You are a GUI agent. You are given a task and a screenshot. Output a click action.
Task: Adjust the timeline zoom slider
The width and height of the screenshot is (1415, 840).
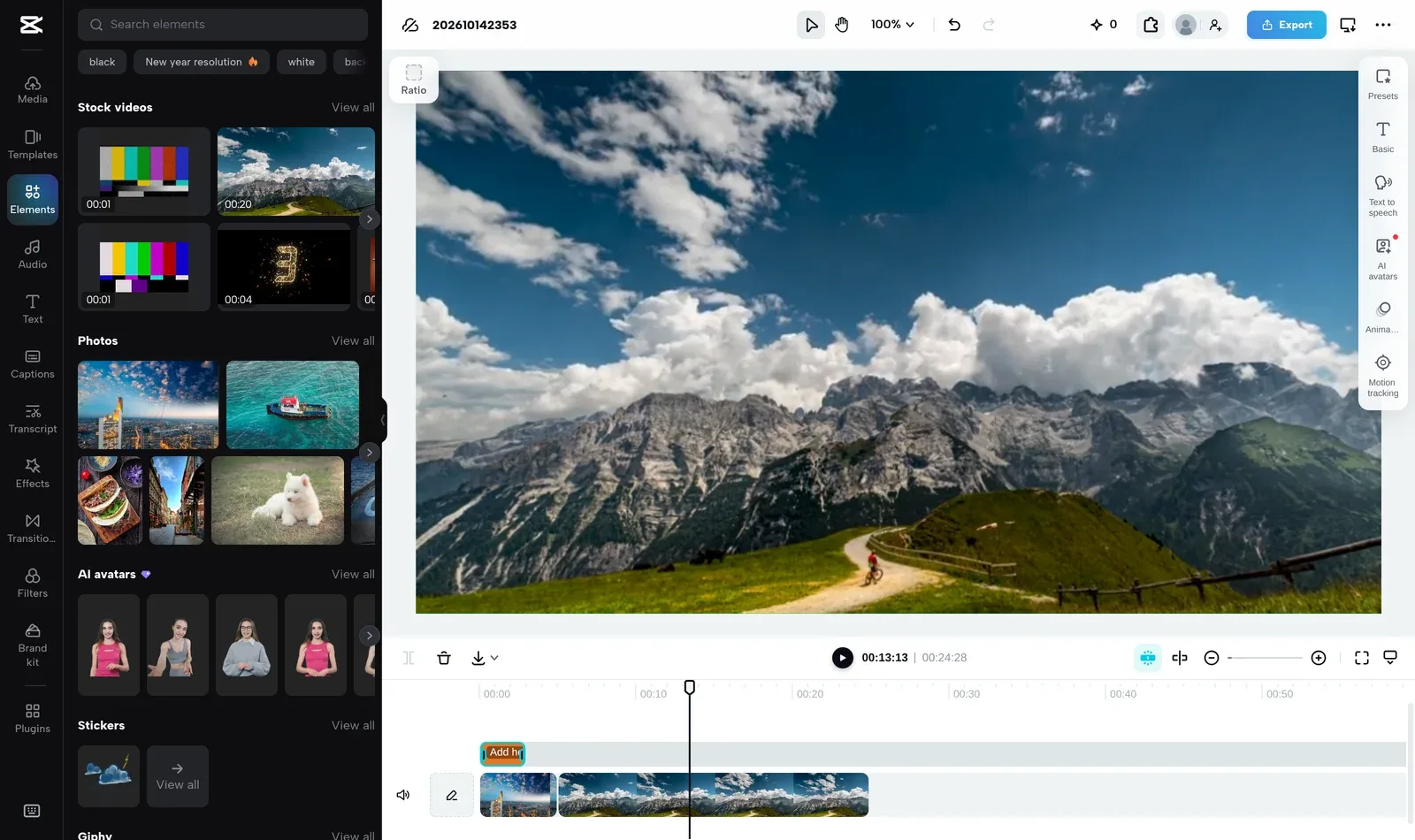tap(1266, 658)
